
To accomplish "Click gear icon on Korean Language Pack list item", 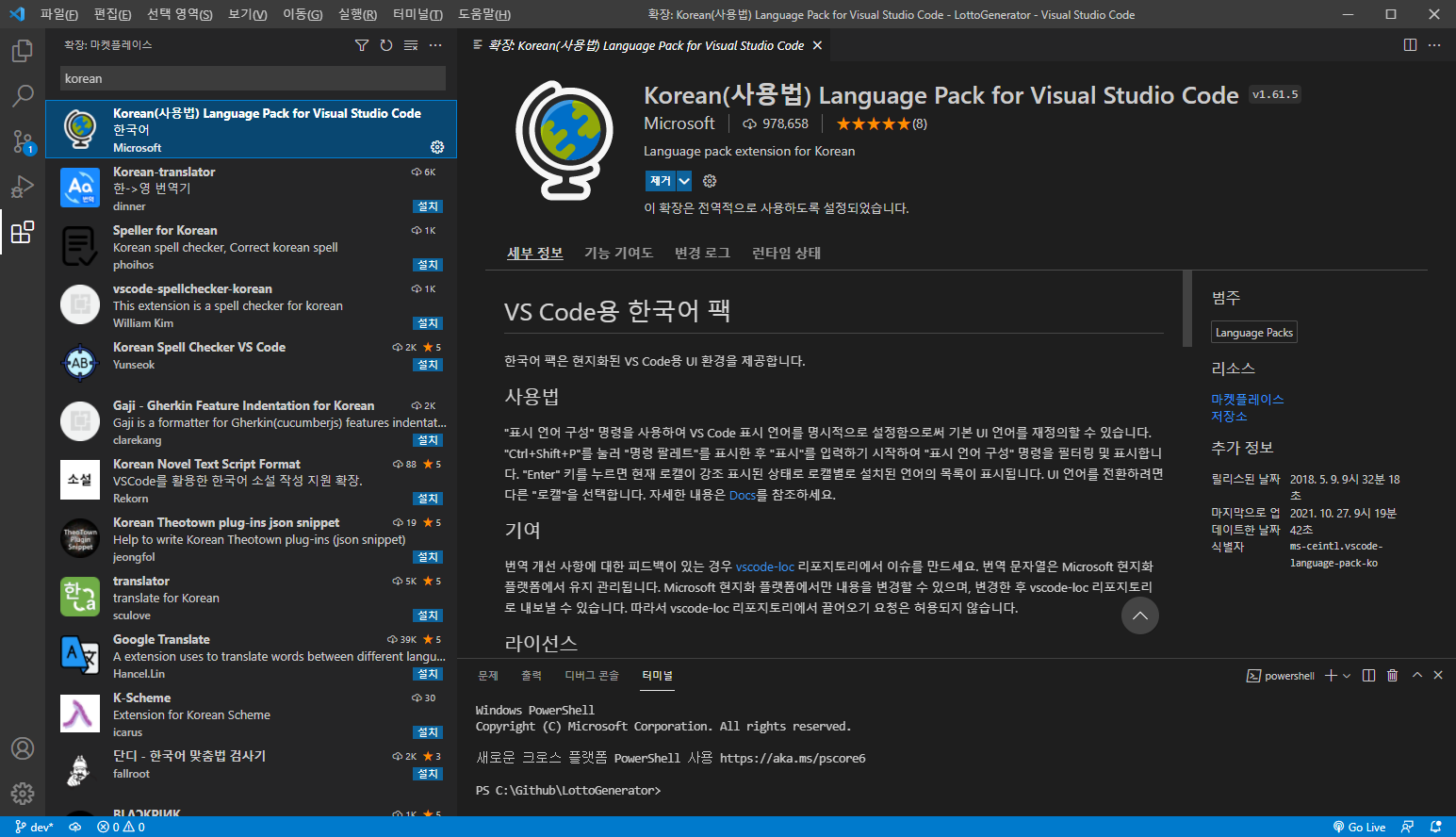I will click(x=437, y=147).
